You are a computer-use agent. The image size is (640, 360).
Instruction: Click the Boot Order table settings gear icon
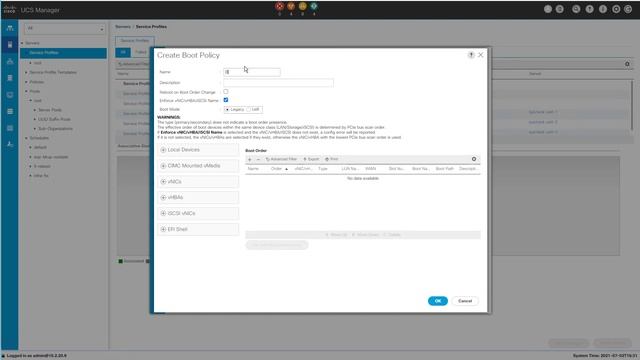click(474, 159)
